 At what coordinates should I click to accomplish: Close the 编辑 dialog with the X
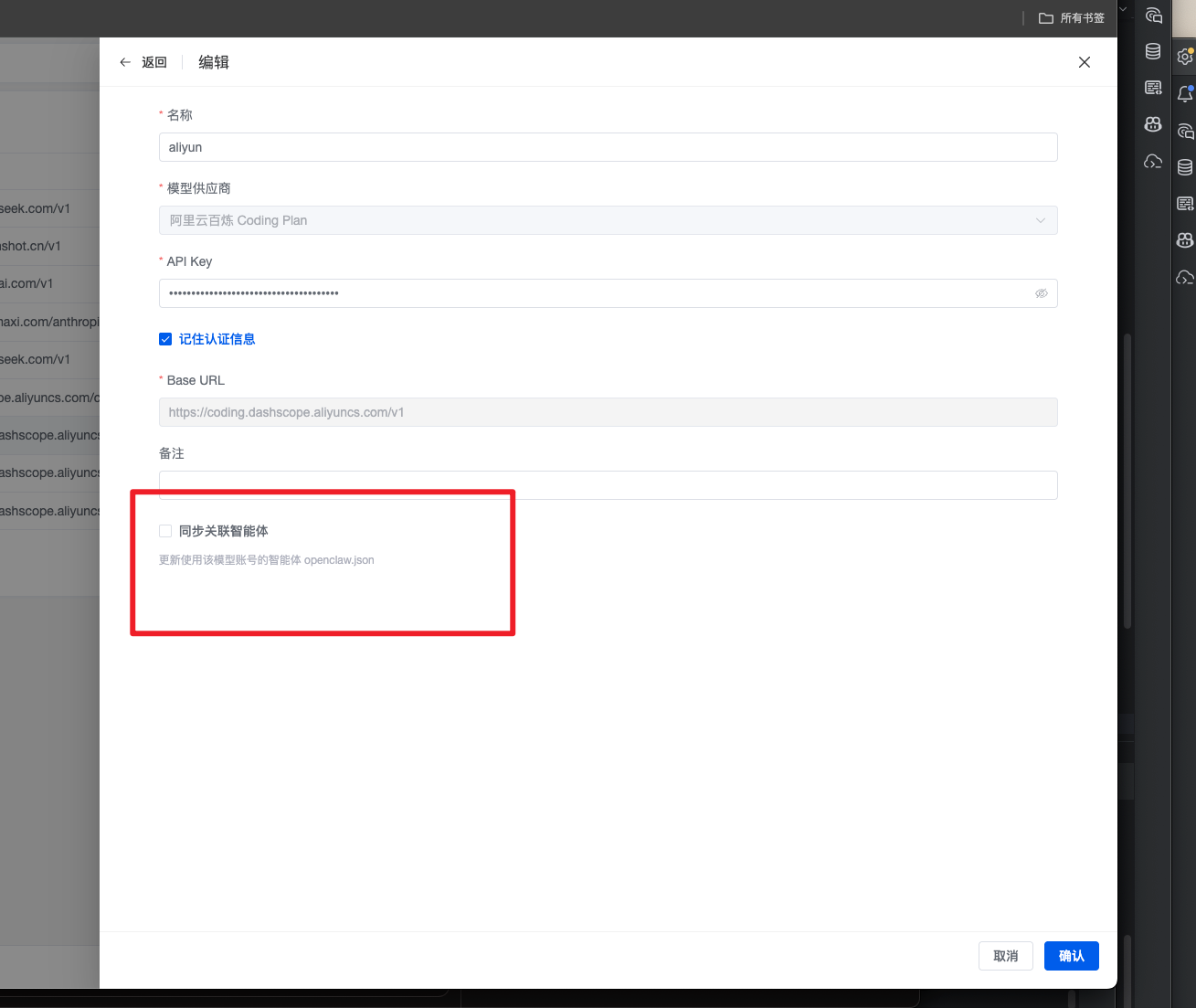(x=1085, y=62)
